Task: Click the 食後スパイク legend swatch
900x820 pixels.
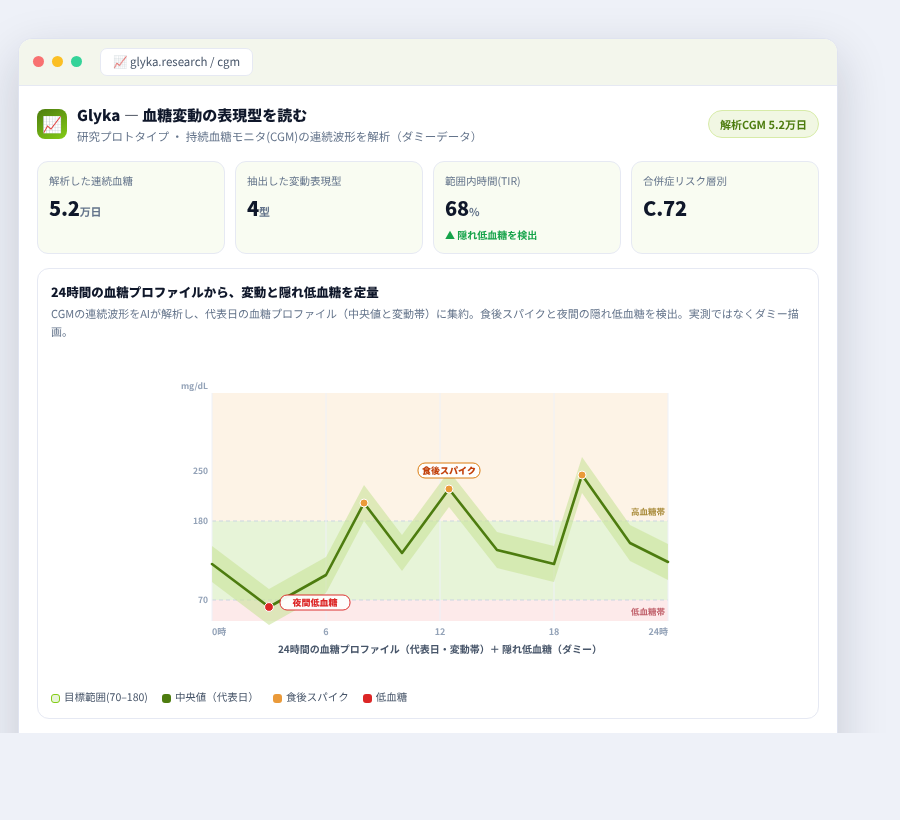Action: point(277,698)
